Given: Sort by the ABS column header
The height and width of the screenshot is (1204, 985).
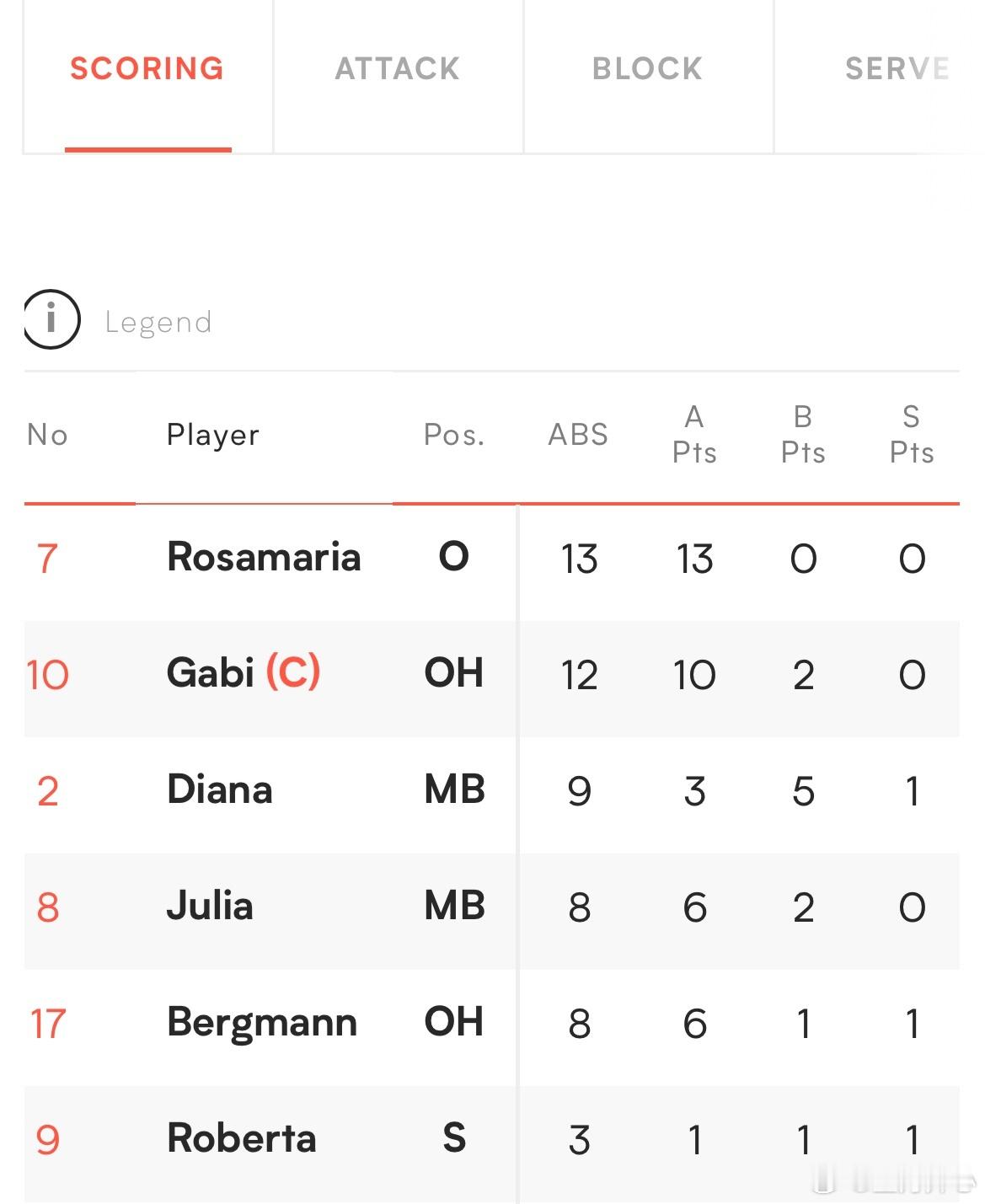Looking at the screenshot, I should (x=578, y=435).
